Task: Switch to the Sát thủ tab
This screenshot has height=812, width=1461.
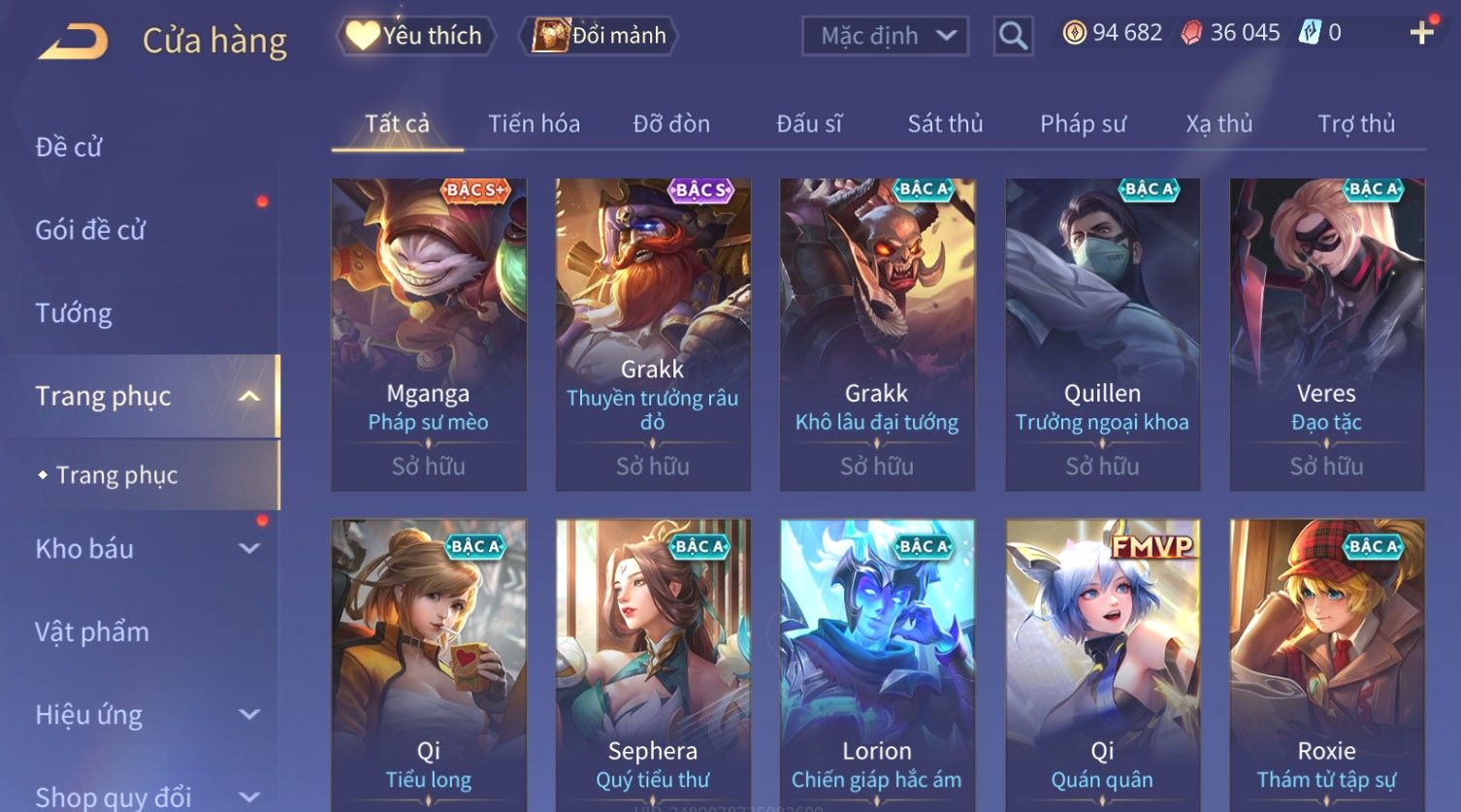Action: coord(945,124)
